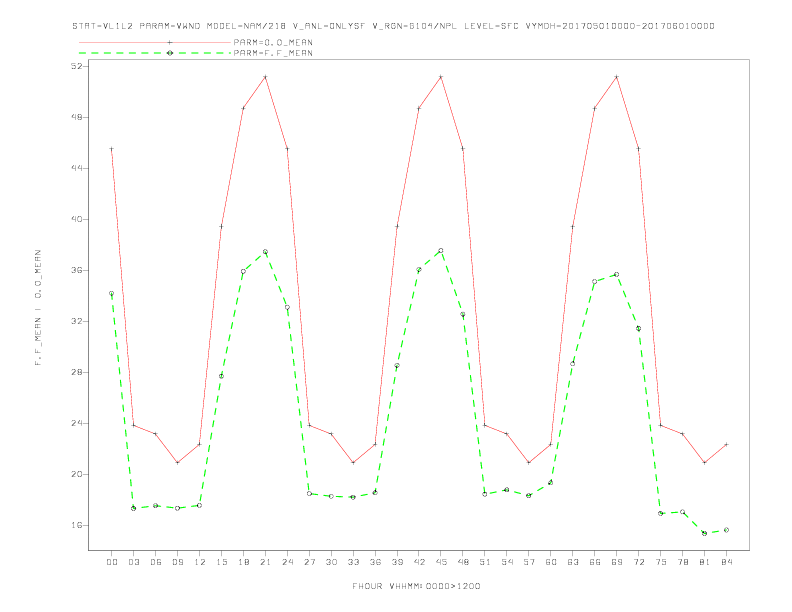
Task: Click the x-axis forecast hour label 12
Action: click(x=200, y=562)
